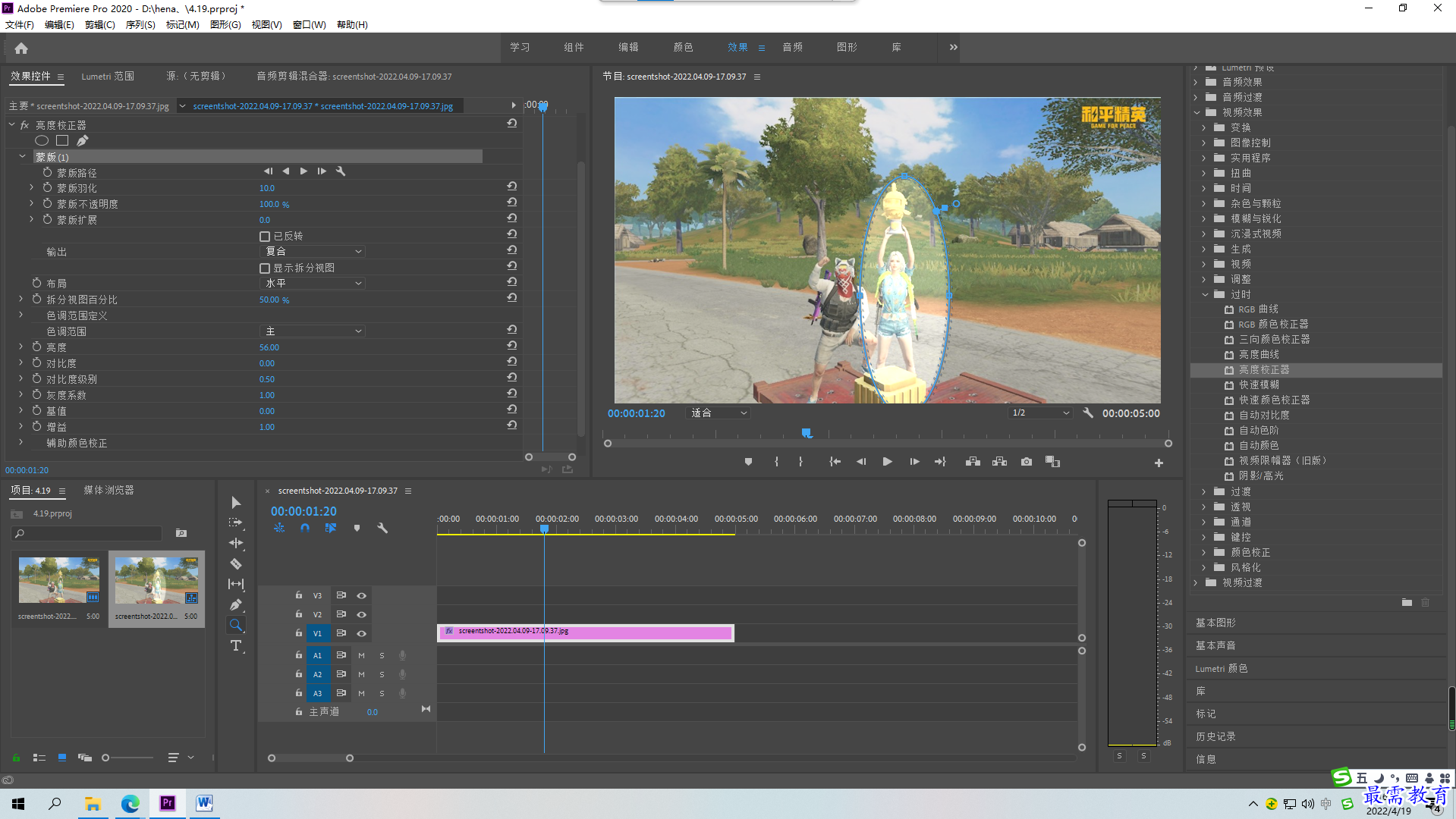This screenshot has width=1456, height=819.
Task: Expand the 辅助颜色校正 section
Action: click(x=20, y=442)
